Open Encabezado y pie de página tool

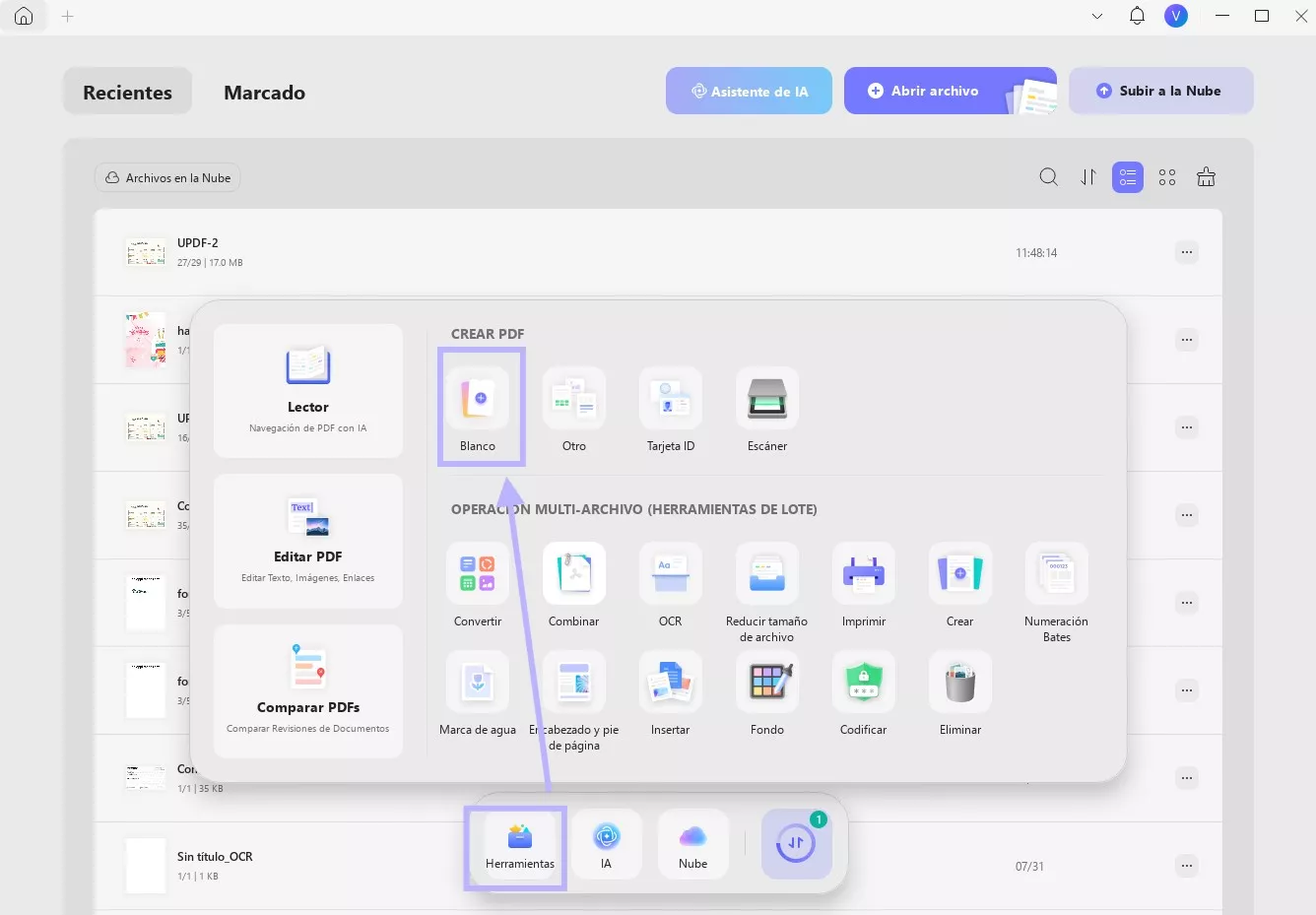[x=574, y=700]
